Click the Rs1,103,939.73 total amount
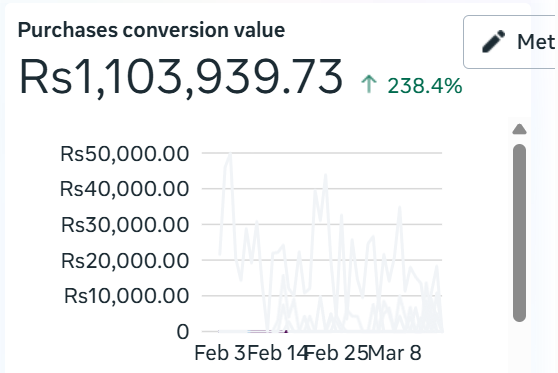The image size is (558, 373). (x=181, y=77)
